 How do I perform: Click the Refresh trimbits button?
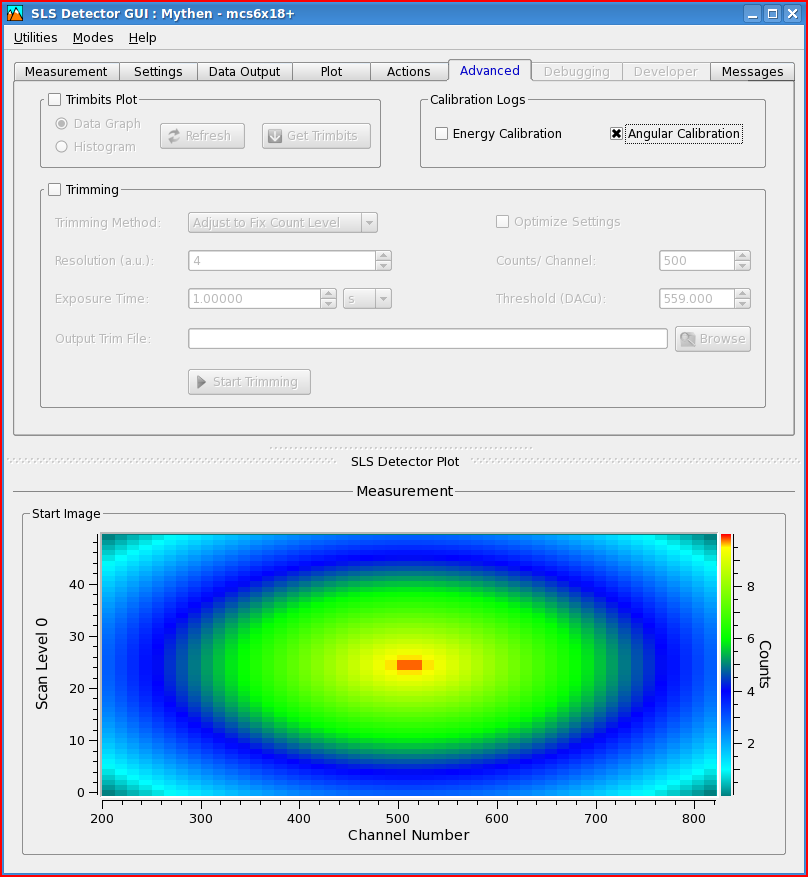[202, 136]
